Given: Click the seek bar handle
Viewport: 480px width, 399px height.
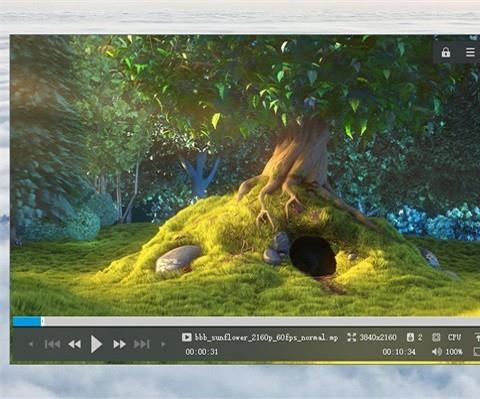Looking at the screenshot, I should [42, 322].
